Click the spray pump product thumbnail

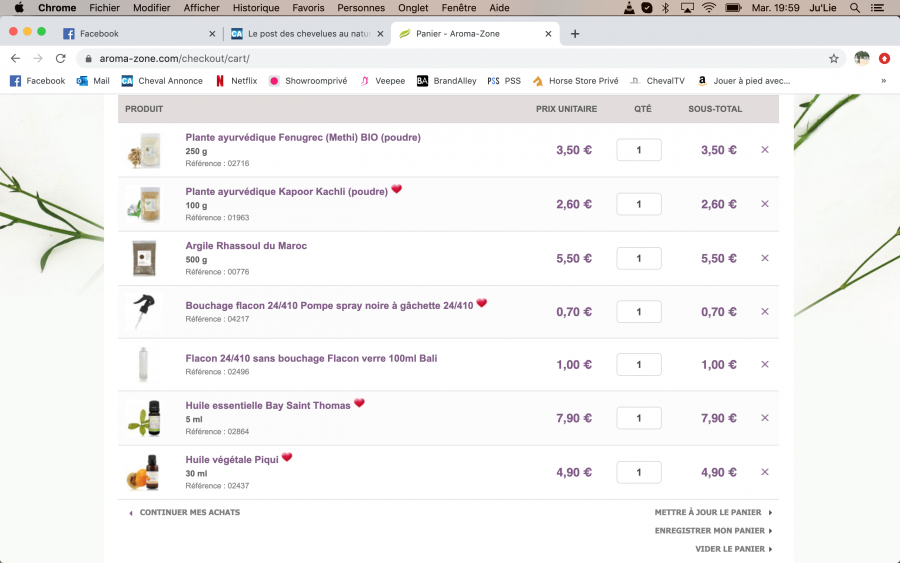[143, 312]
